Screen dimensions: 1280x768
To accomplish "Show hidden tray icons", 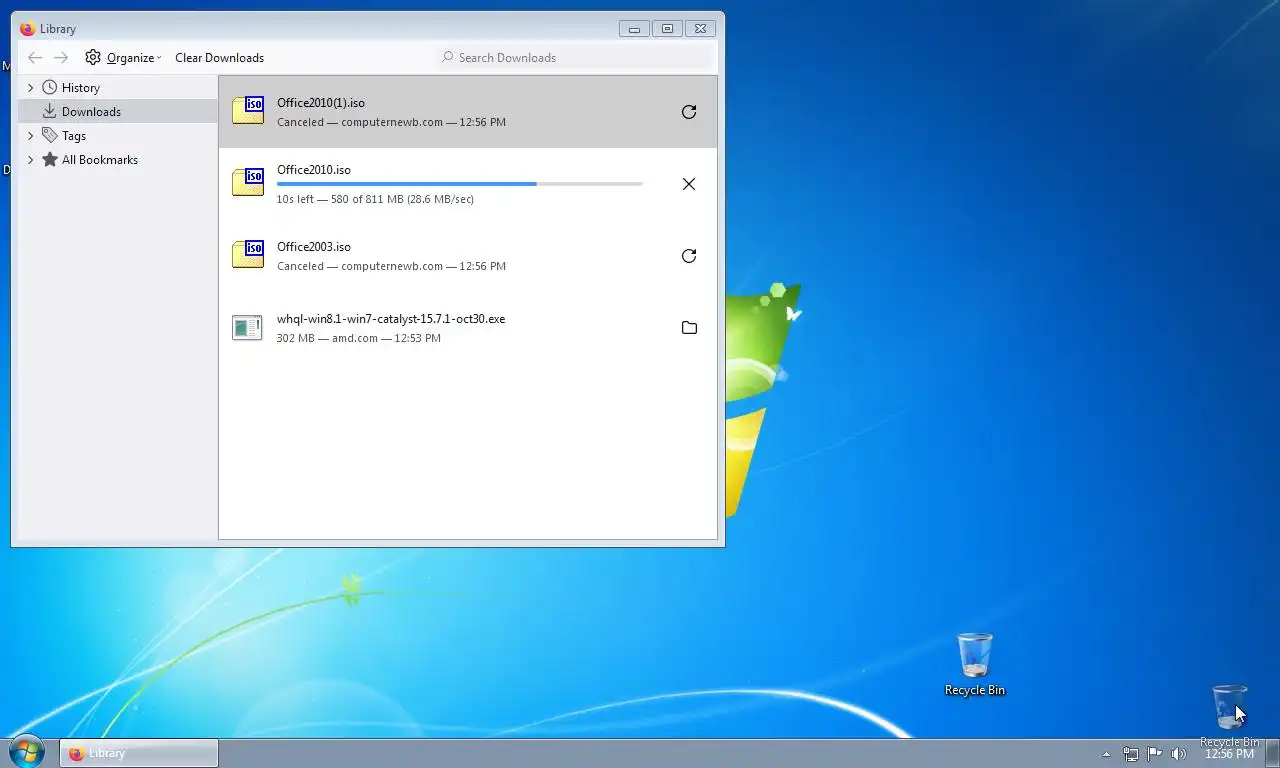I will 1106,754.
